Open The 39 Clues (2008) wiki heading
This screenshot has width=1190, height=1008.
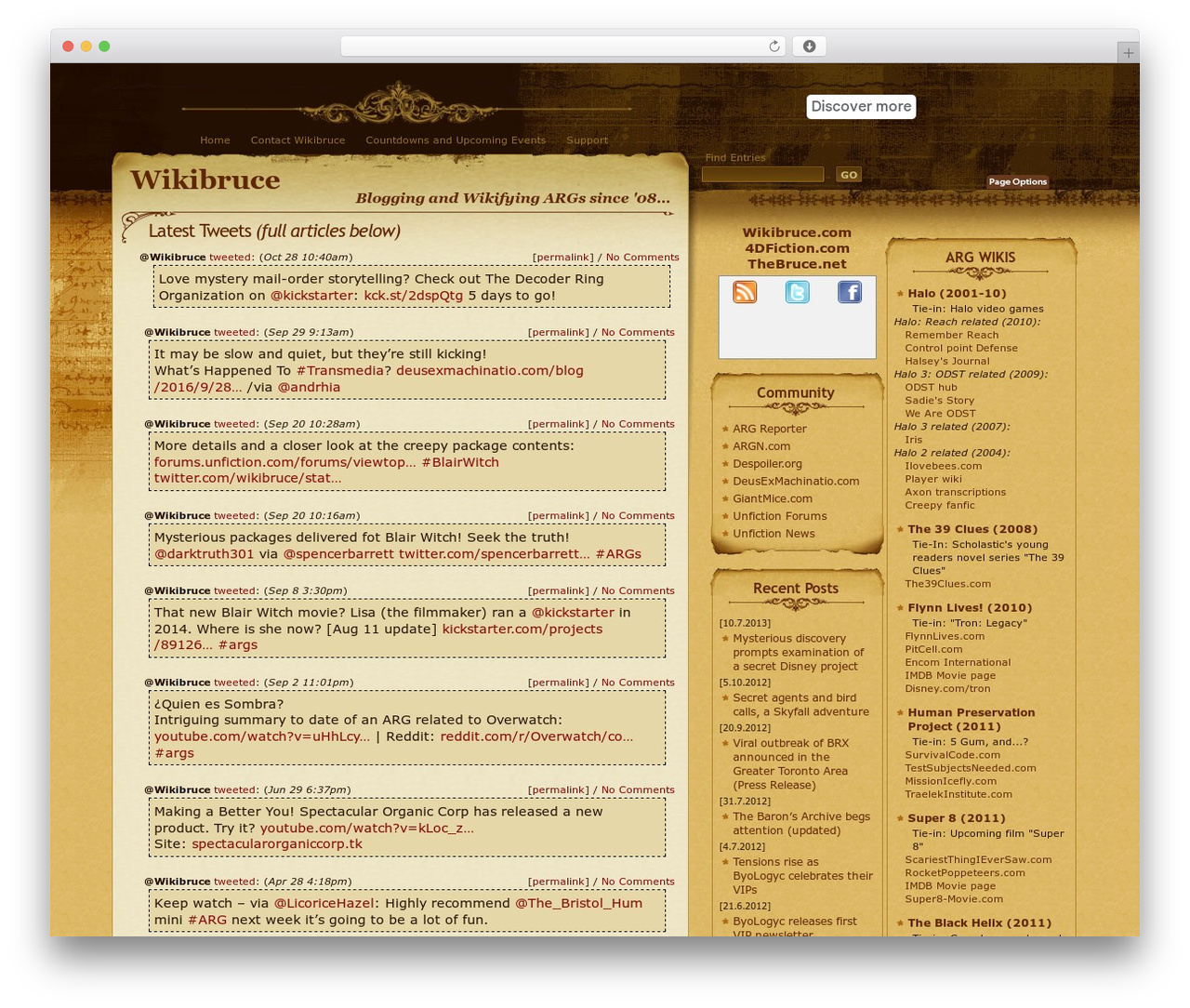point(972,529)
